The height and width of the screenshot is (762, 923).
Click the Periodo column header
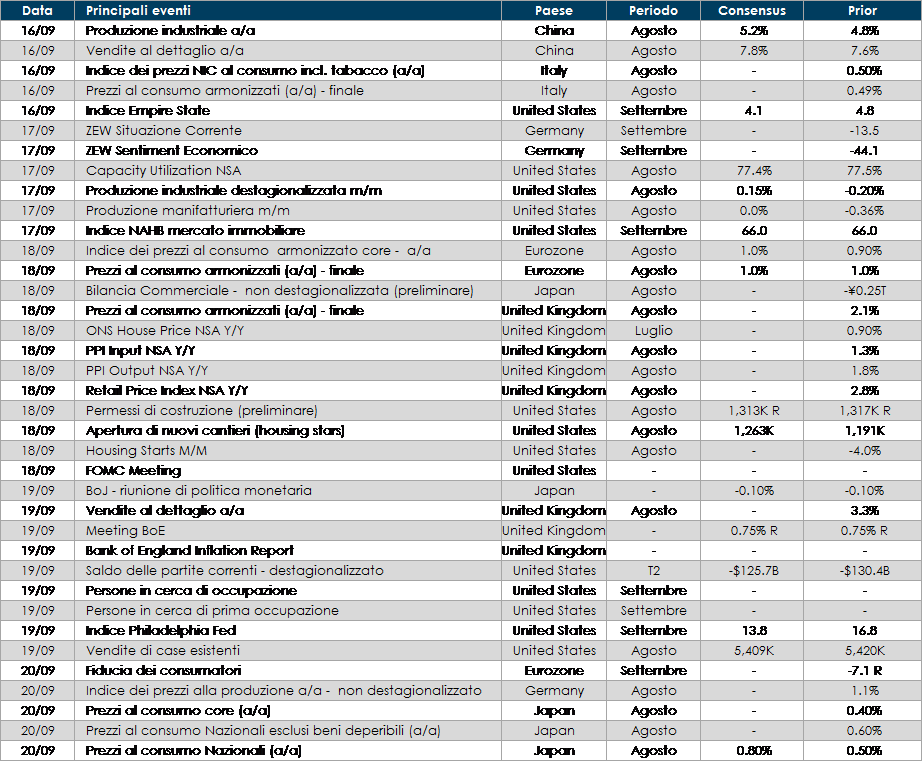pyautogui.click(x=653, y=11)
